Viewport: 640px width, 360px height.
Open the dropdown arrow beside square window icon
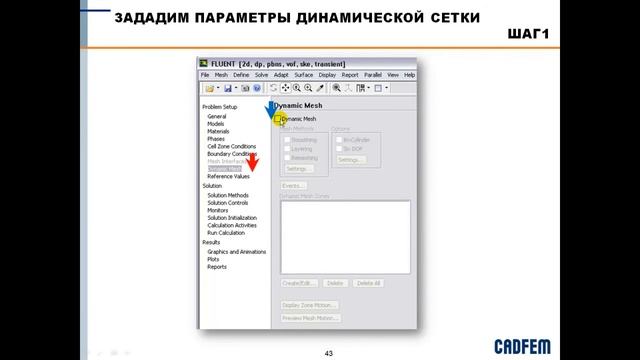click(386, 88)
